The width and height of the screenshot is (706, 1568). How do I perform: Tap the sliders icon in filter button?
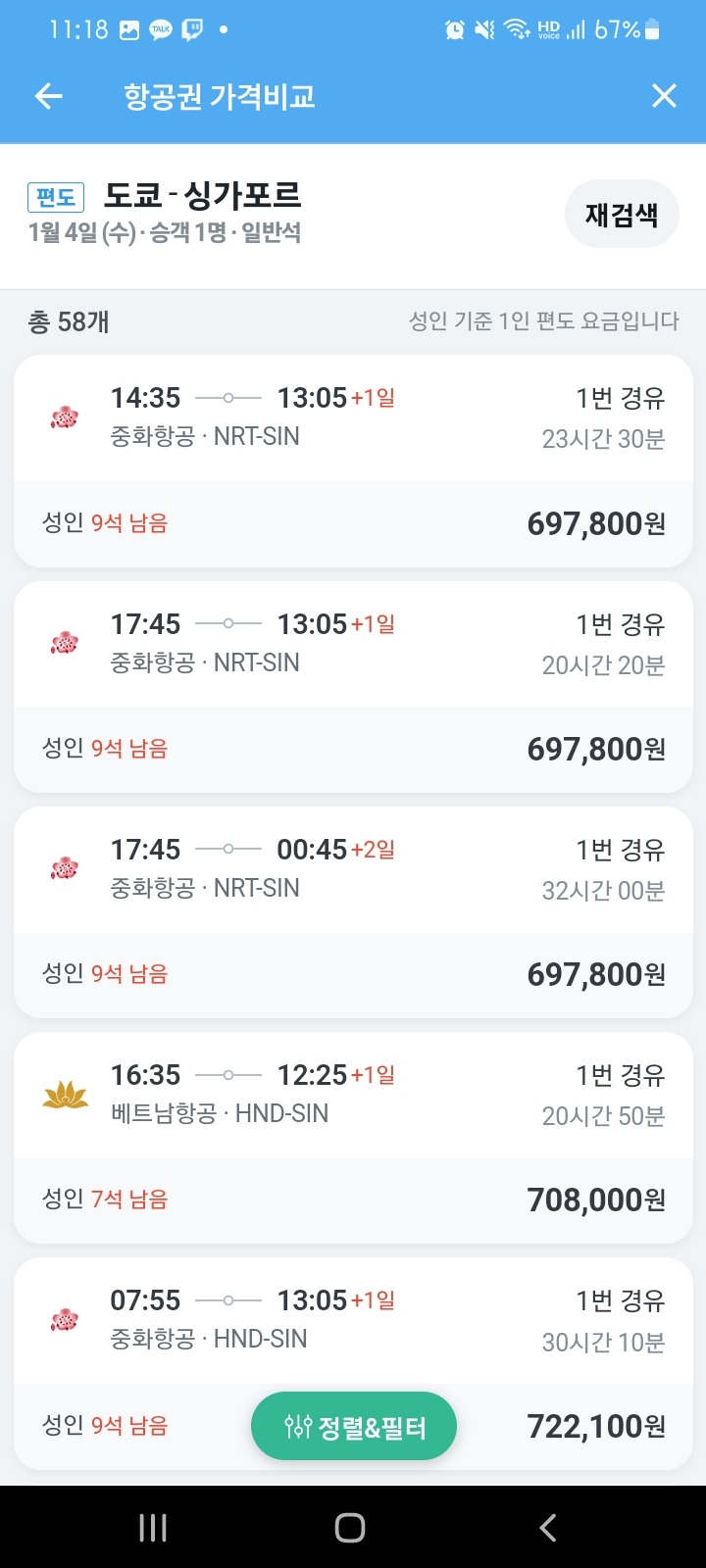pos(297,1427)
